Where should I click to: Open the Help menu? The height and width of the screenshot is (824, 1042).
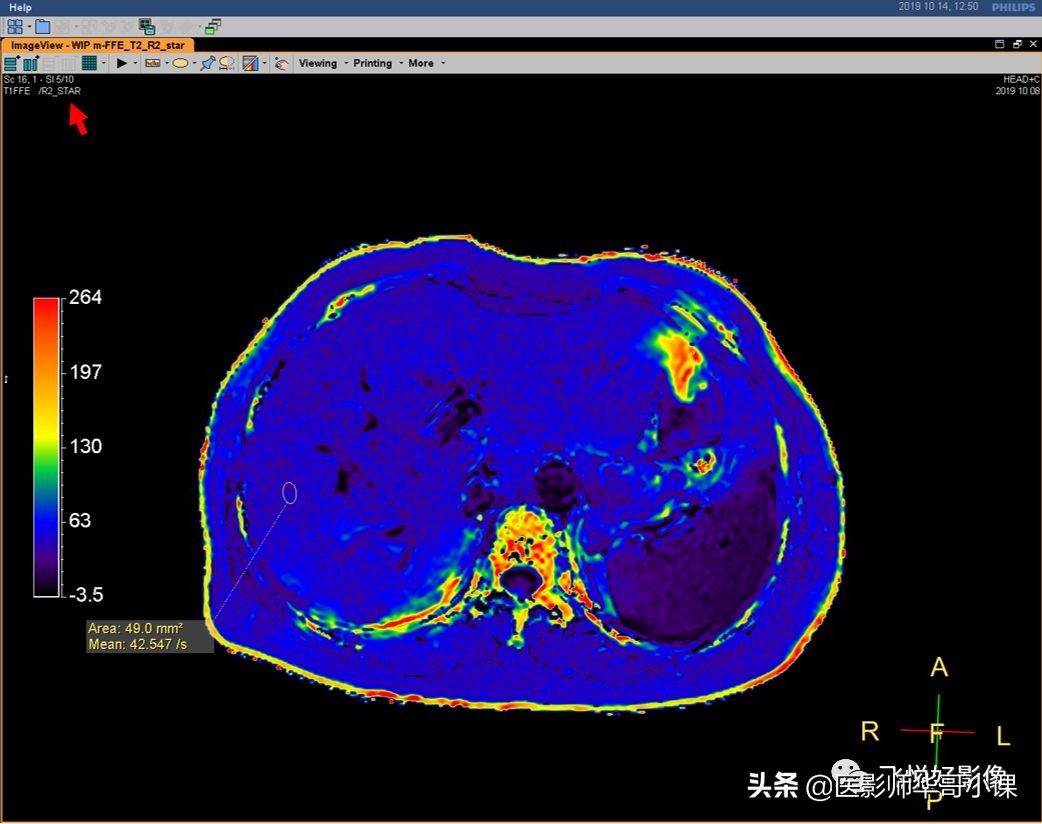click(20, 7)
